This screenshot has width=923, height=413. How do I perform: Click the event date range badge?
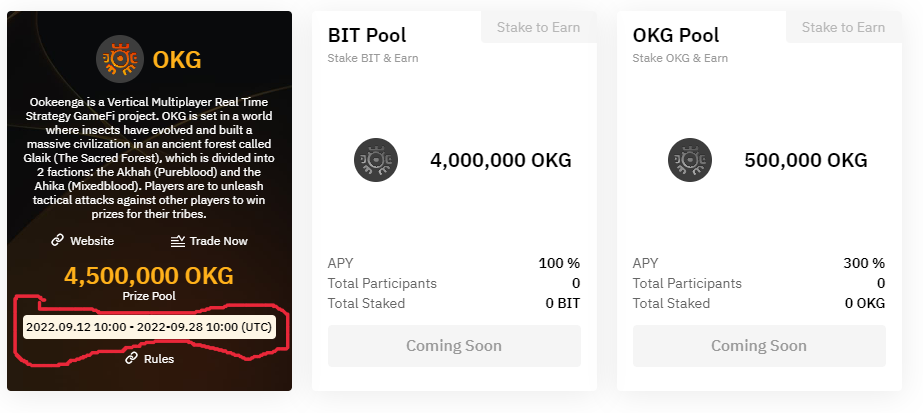[x=149, y=327]
